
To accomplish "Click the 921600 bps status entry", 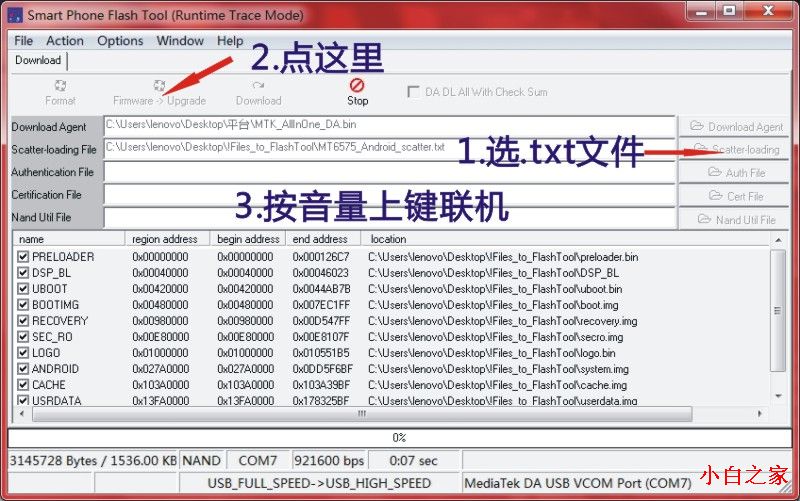I will coord(329,461).
